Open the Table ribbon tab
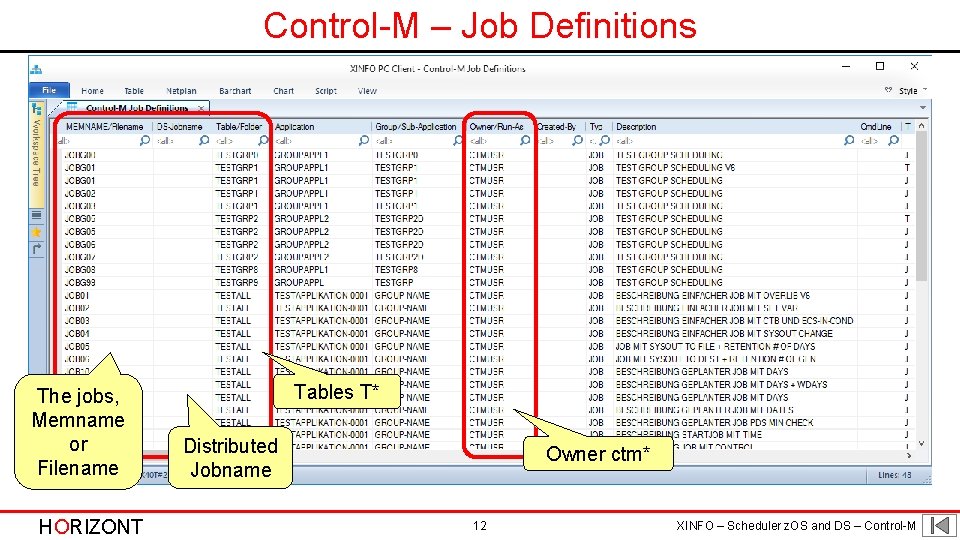960x540 pixels. point(133,91)
